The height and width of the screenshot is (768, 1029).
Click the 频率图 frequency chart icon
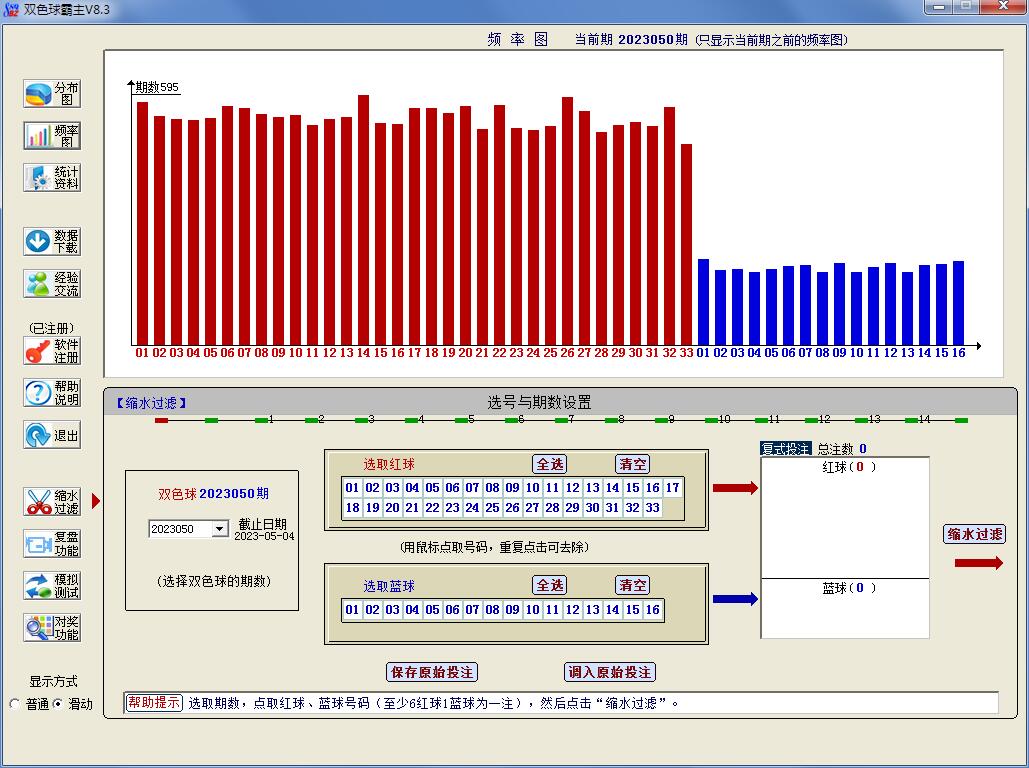pyautogui.click(x=40, y=136)
